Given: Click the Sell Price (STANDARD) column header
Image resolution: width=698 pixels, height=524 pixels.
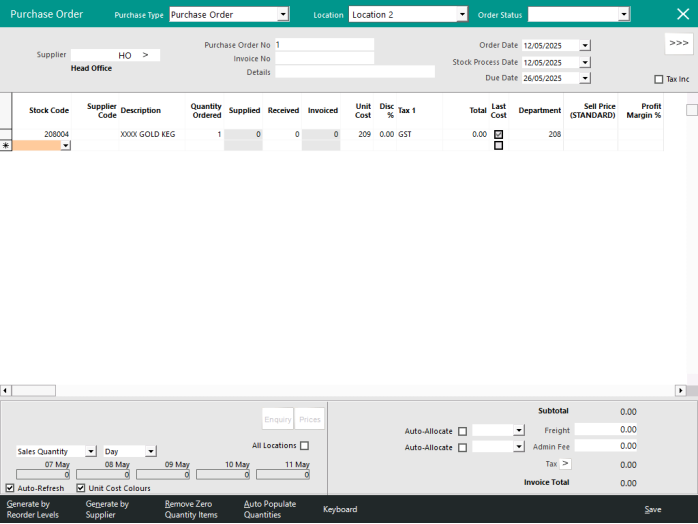Looking at the screenshot, I should (592, 110).
